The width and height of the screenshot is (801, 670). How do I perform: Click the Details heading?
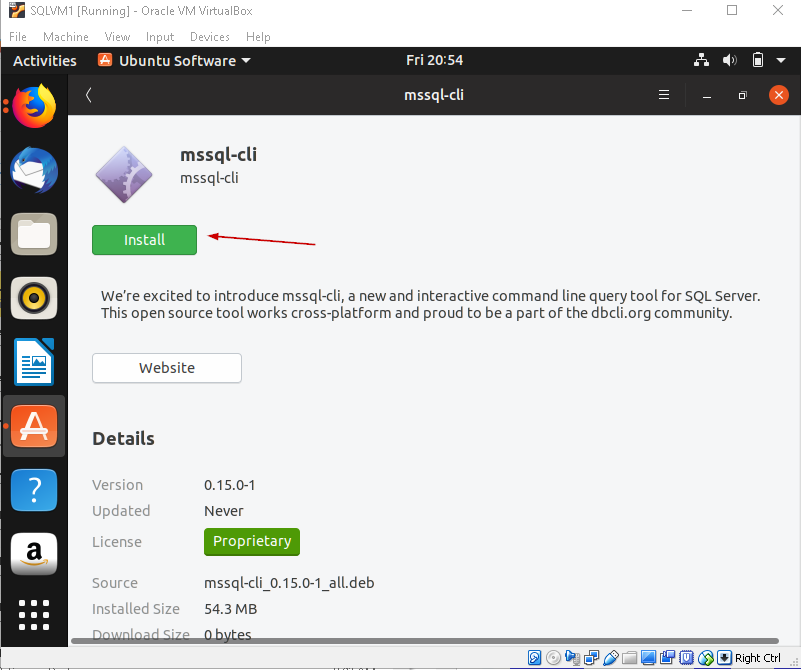[x=124, y=439]
